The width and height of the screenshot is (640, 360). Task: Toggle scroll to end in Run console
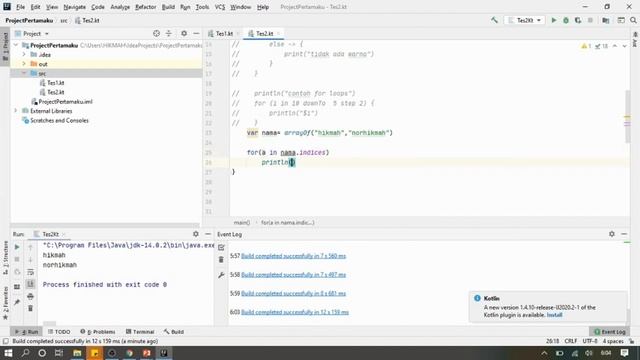30,284
